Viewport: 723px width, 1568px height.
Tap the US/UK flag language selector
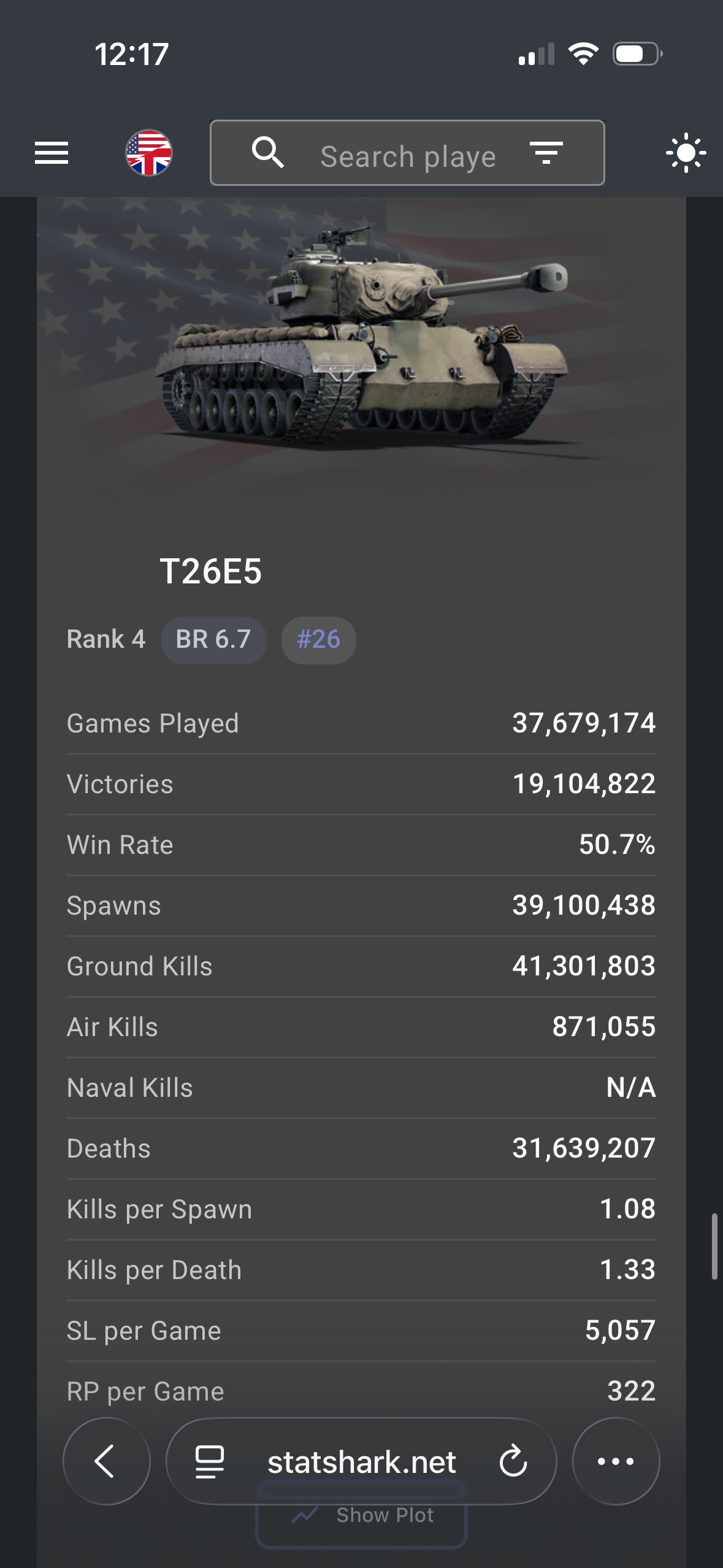click(x=149, y=153)
